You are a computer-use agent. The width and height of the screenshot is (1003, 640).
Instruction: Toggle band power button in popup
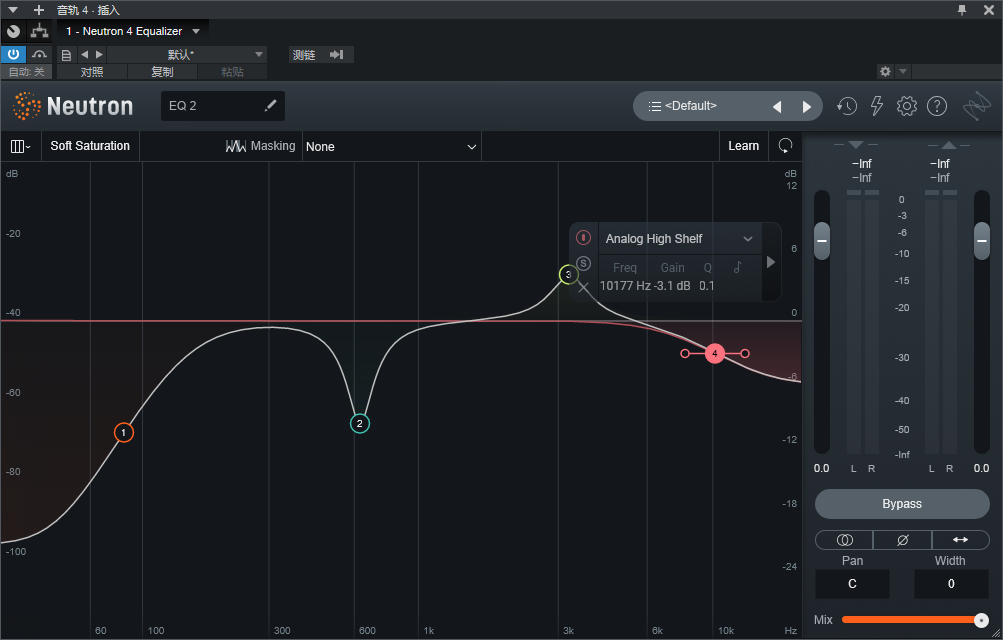(x=583, y=237)
